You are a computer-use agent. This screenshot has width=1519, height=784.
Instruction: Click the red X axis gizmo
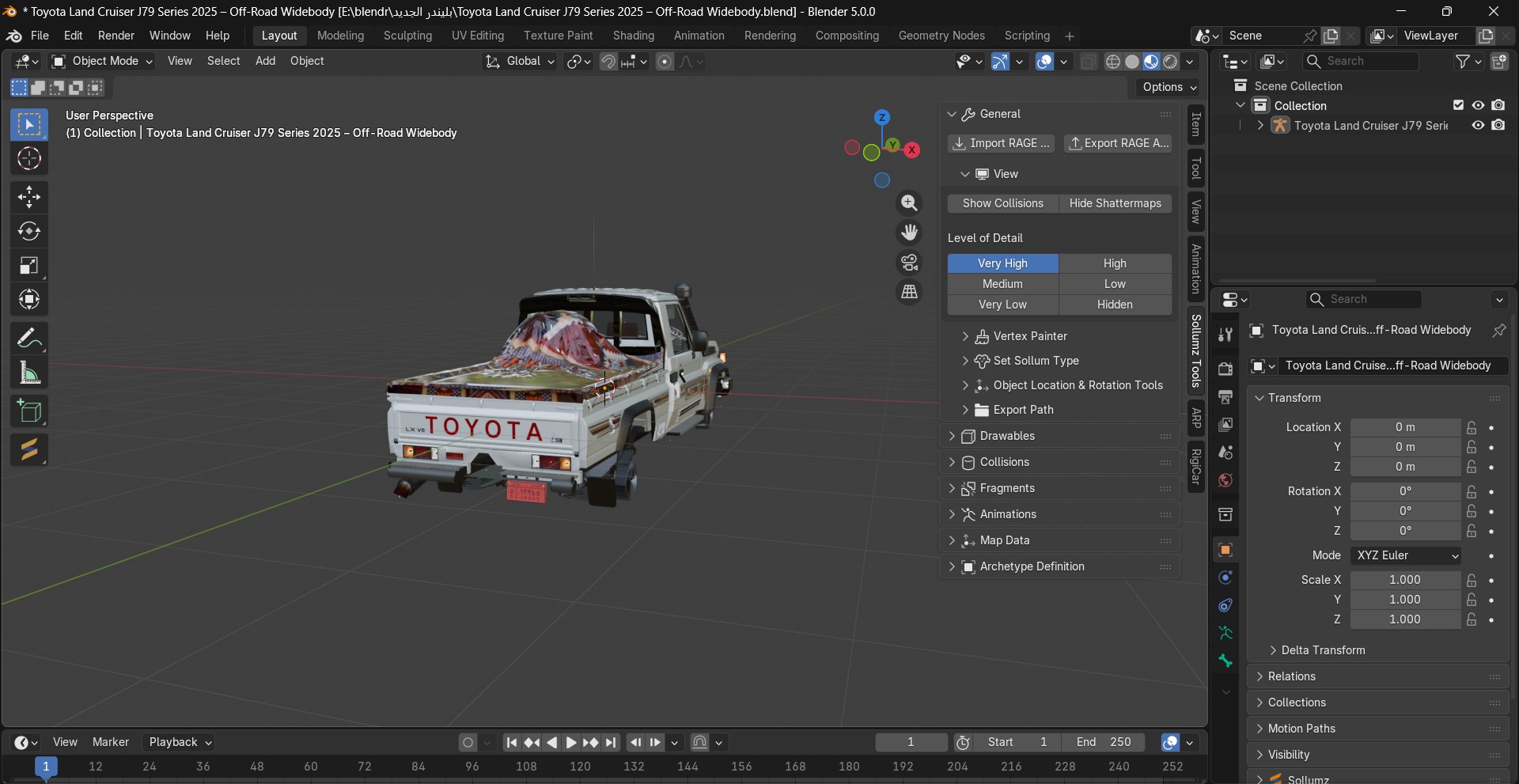(x=912, y=150)
